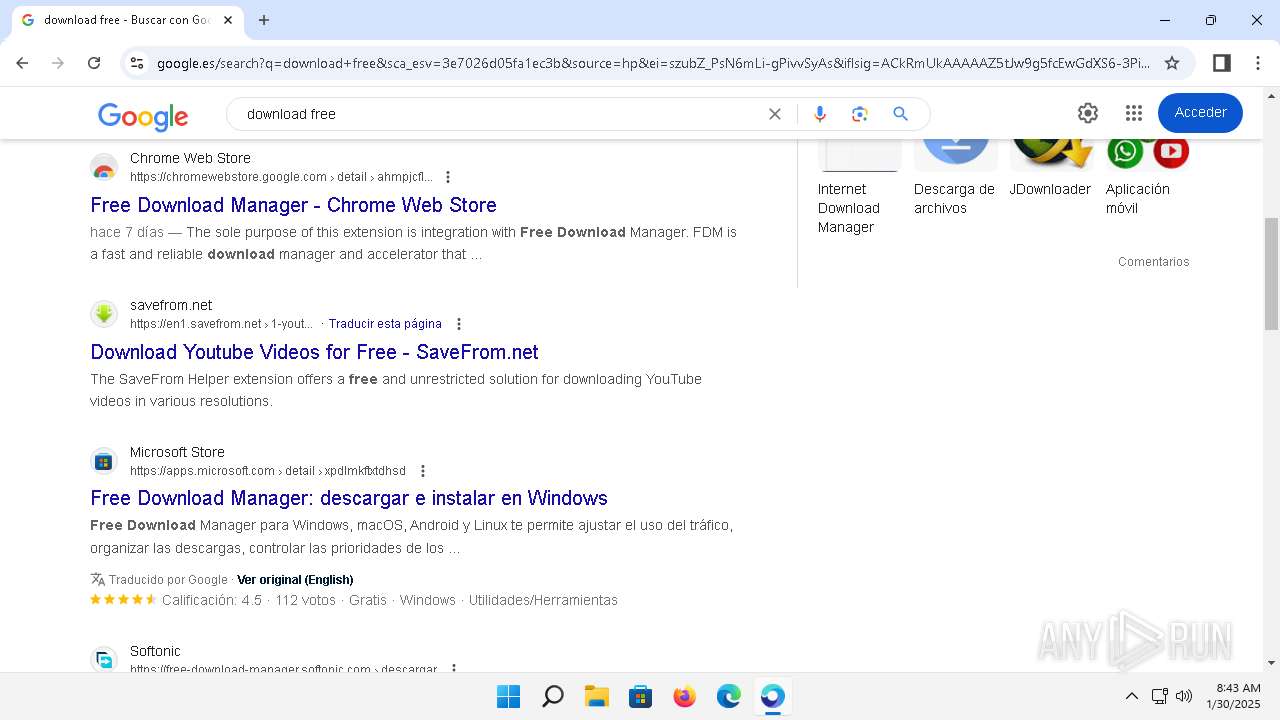Open Google Lens image search icon
This screenshot has width=1280, height=720.
860,114
